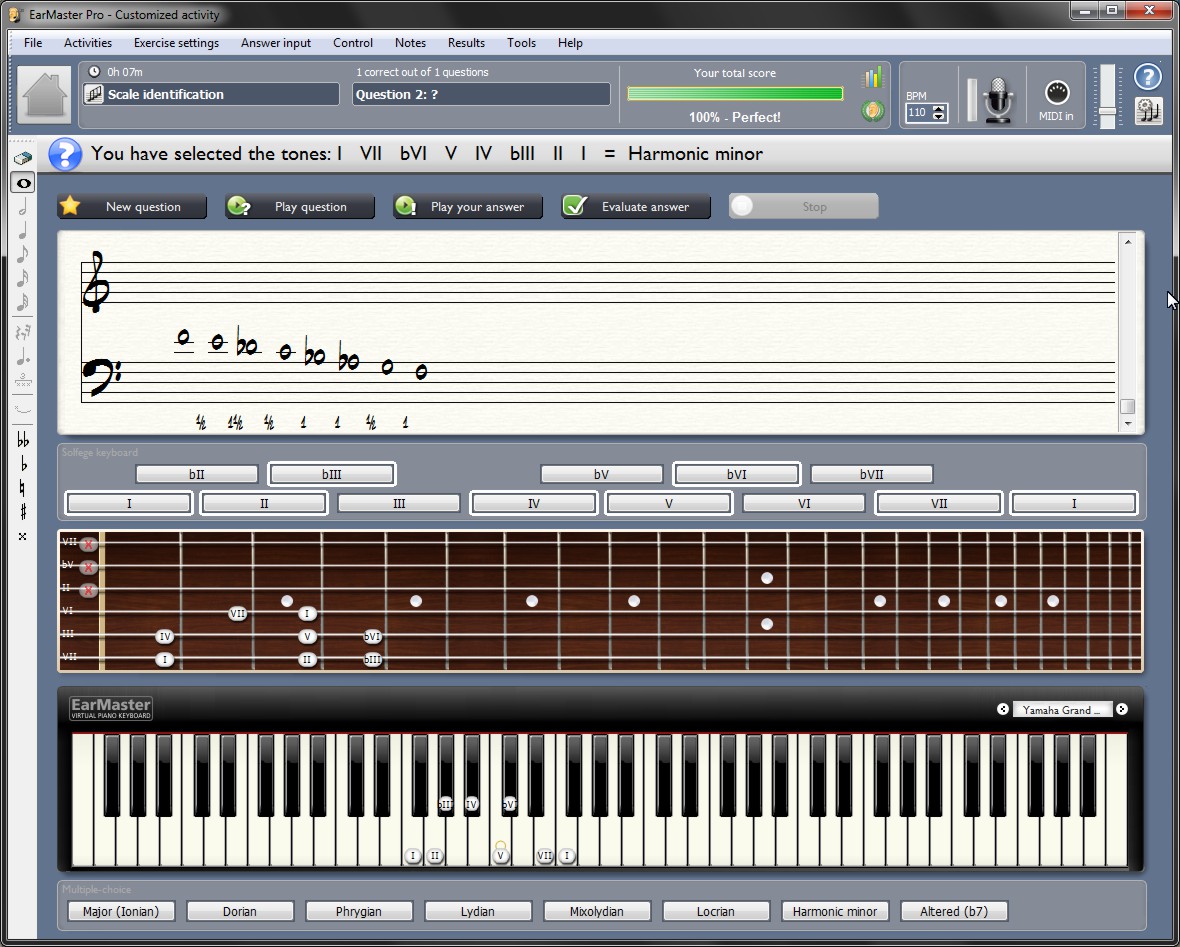Click the Evaluate answer button
Screen dimensions: 1180x947
tap(635, 207)
